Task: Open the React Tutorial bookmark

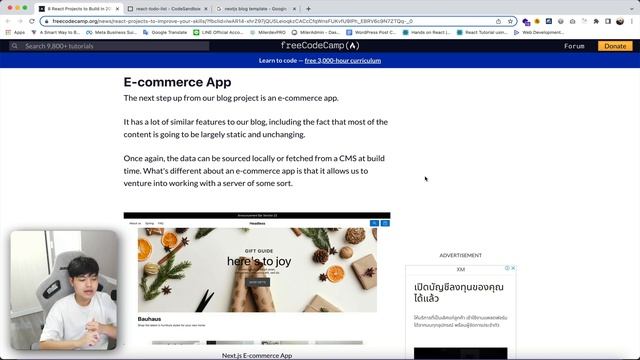Action: pyautogui.click(x=482, y=32)
